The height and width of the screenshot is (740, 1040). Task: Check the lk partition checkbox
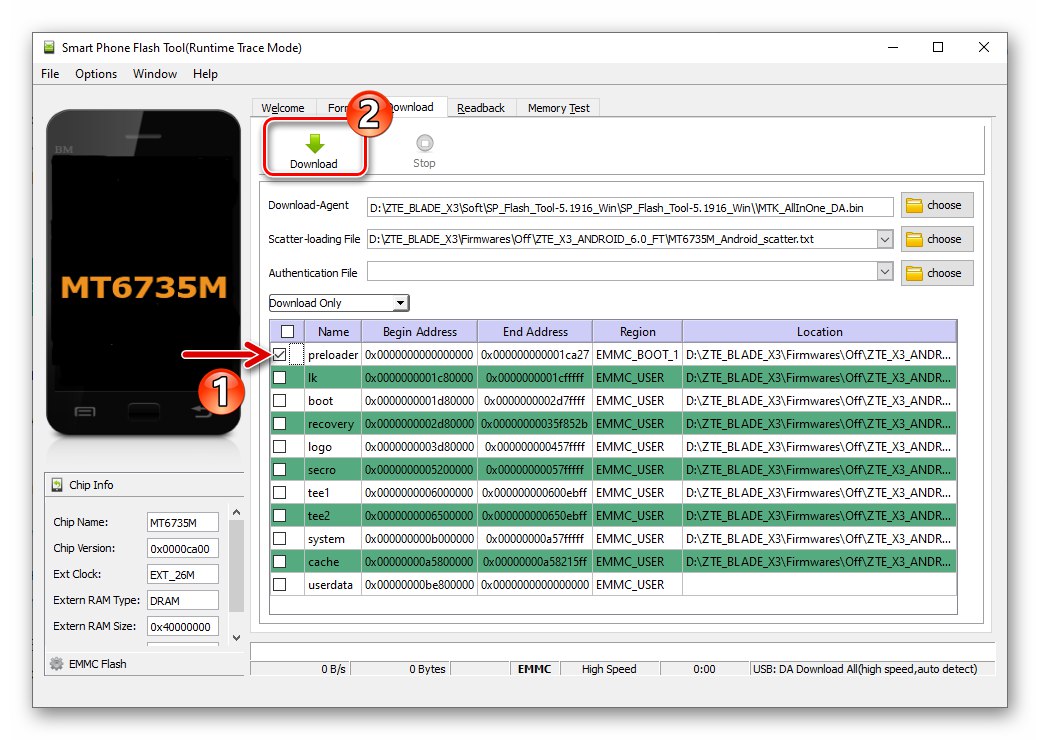280,377
